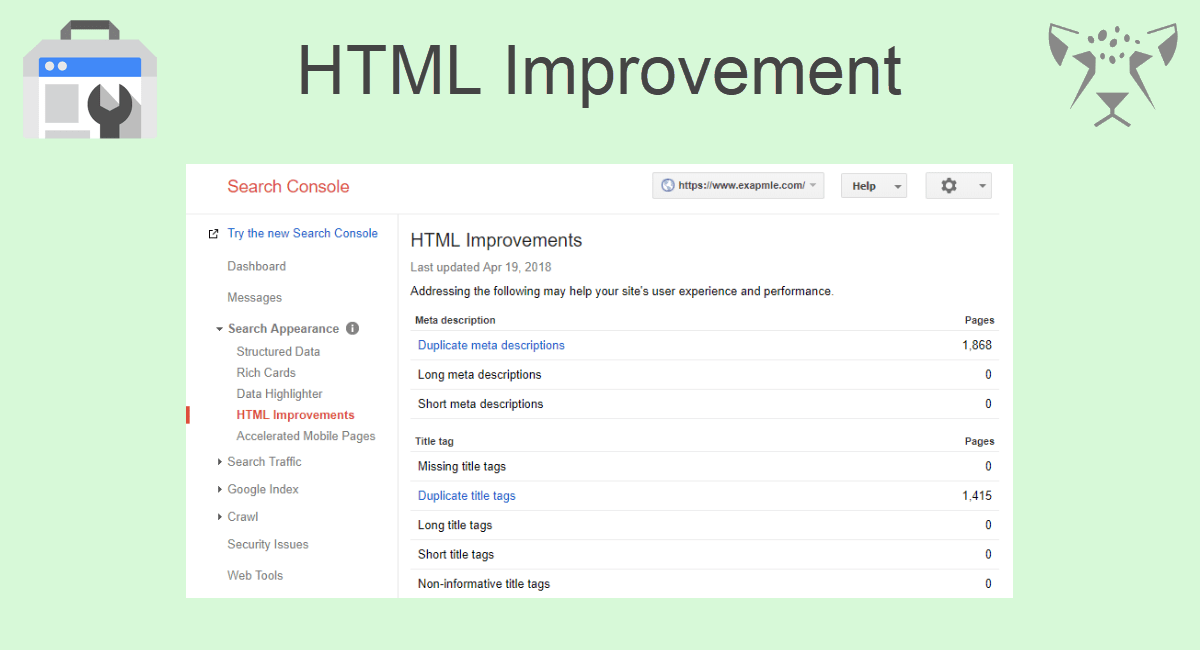Select Structured Data
Viewport: 1200px width, 650px height.
pyautogui.click(x=278, y=352)
